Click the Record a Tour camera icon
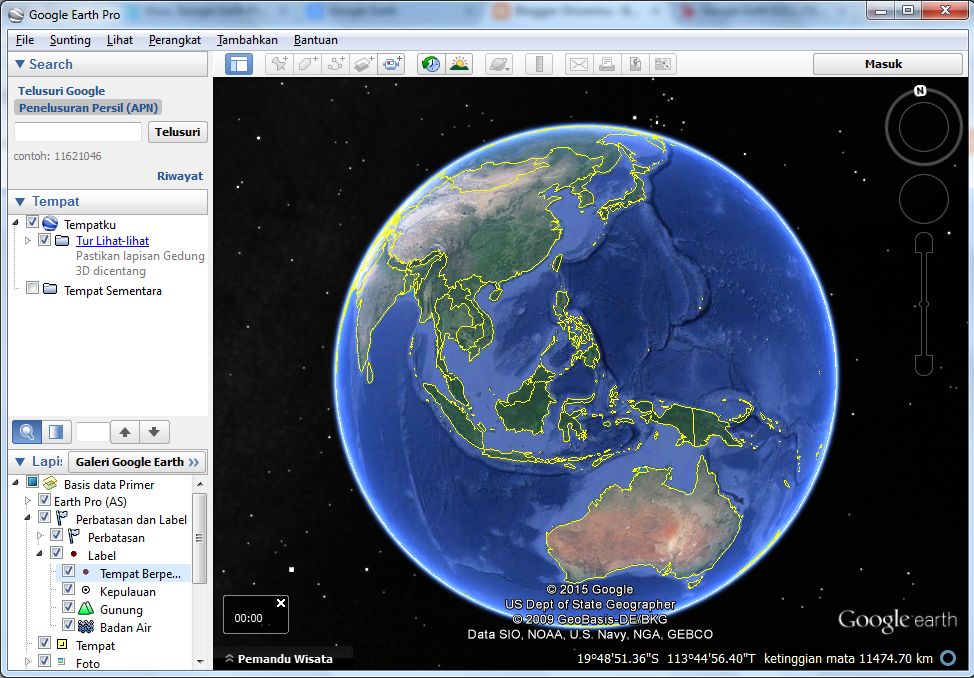Image resolution: width=974 pixels, height=678 pixels. [392, 64]
